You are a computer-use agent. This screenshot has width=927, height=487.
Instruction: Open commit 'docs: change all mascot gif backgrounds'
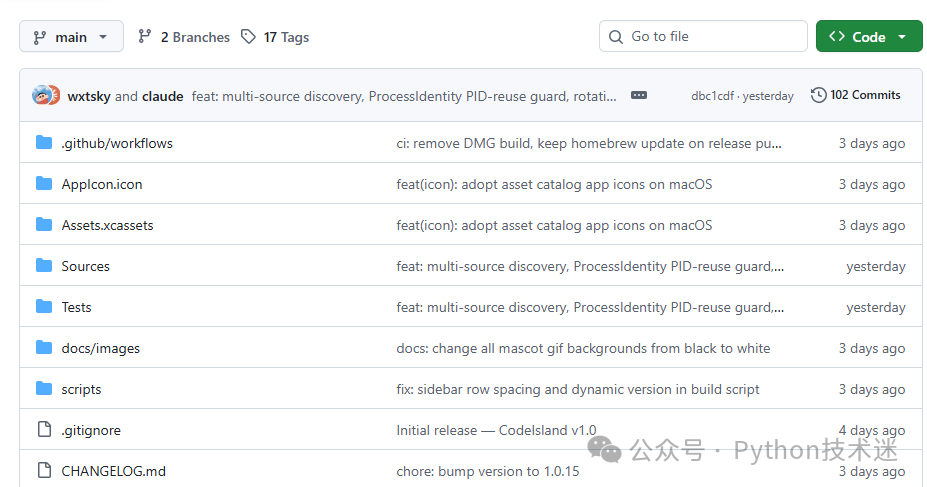[583, 349]
